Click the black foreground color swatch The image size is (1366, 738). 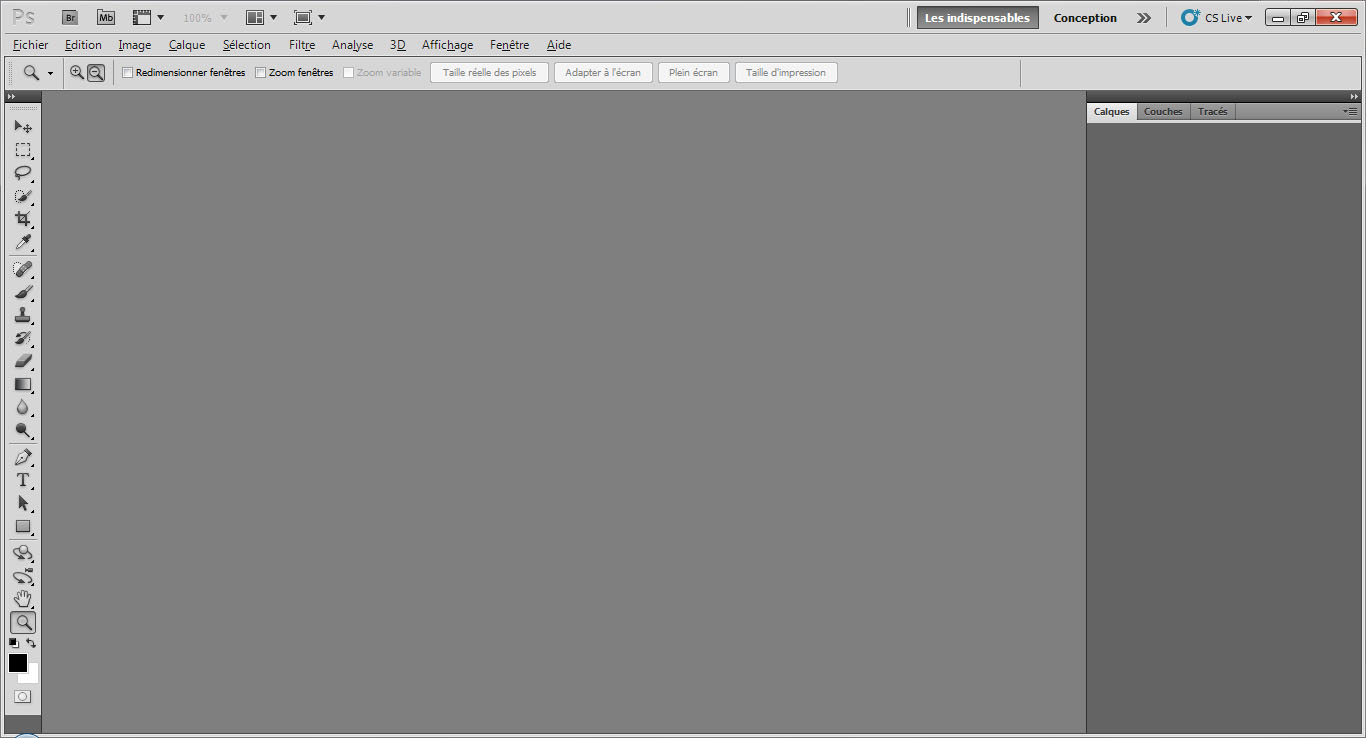coord(17,663)
